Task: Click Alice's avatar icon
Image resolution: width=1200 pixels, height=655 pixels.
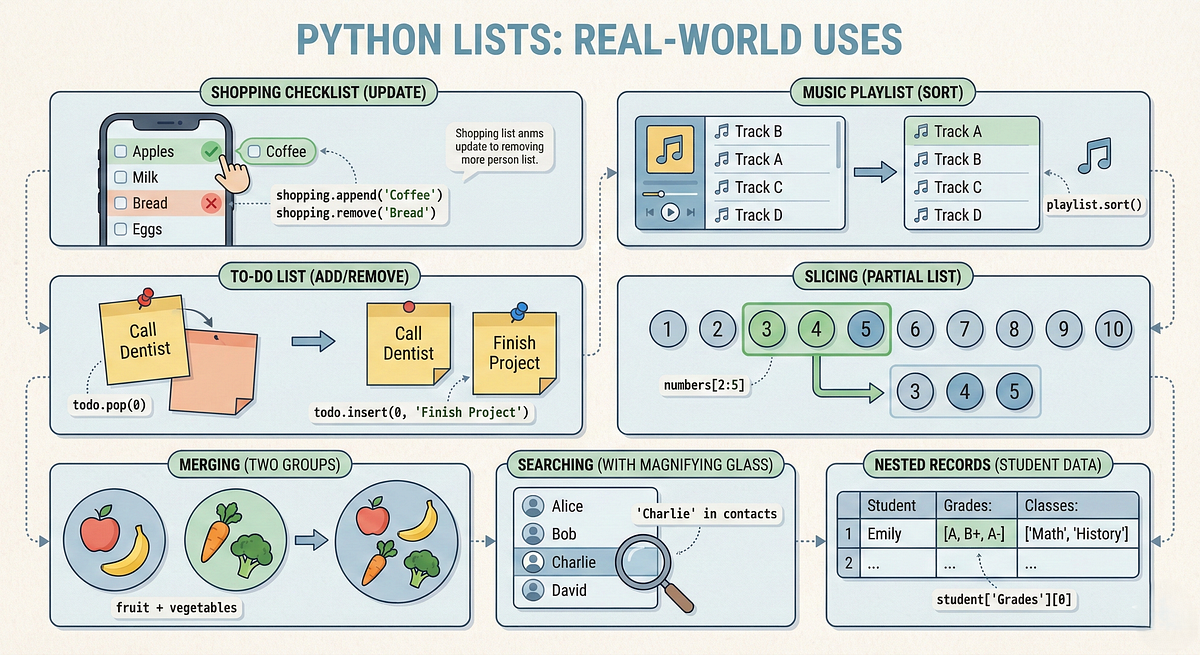Action: pos(533,506)
